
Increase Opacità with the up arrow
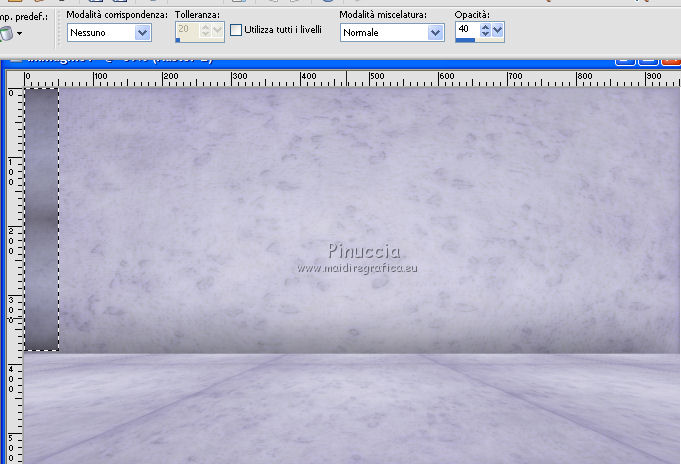(x=485, y=27)
